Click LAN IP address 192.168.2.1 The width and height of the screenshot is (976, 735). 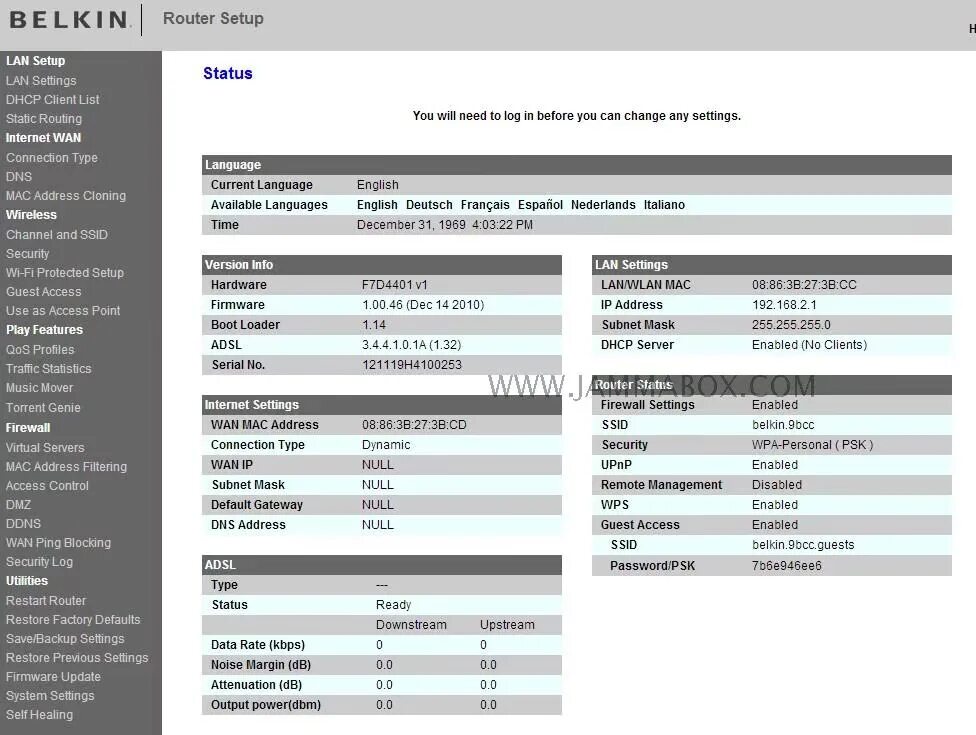[784, 305]
